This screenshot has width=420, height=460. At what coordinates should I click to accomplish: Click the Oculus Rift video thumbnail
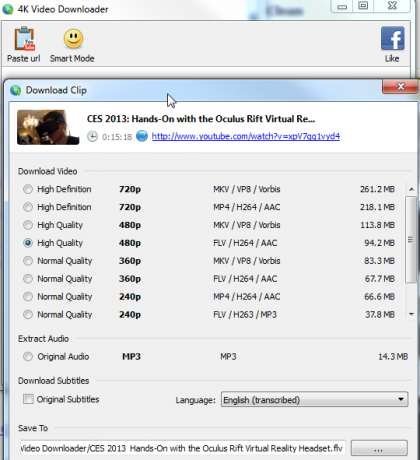click(x=48, y=127)
